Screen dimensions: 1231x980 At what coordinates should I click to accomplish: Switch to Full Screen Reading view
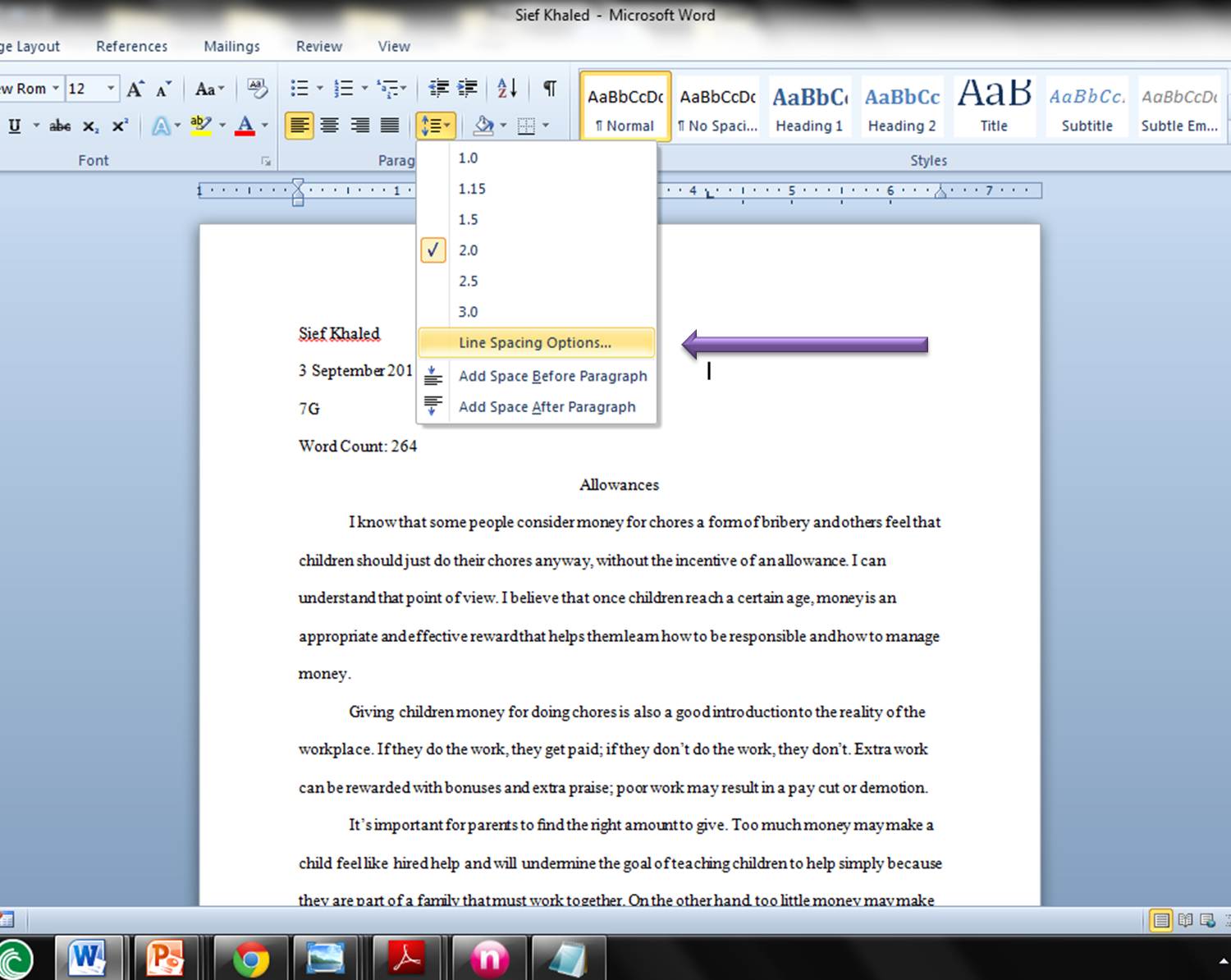[x=1185, y=920]
